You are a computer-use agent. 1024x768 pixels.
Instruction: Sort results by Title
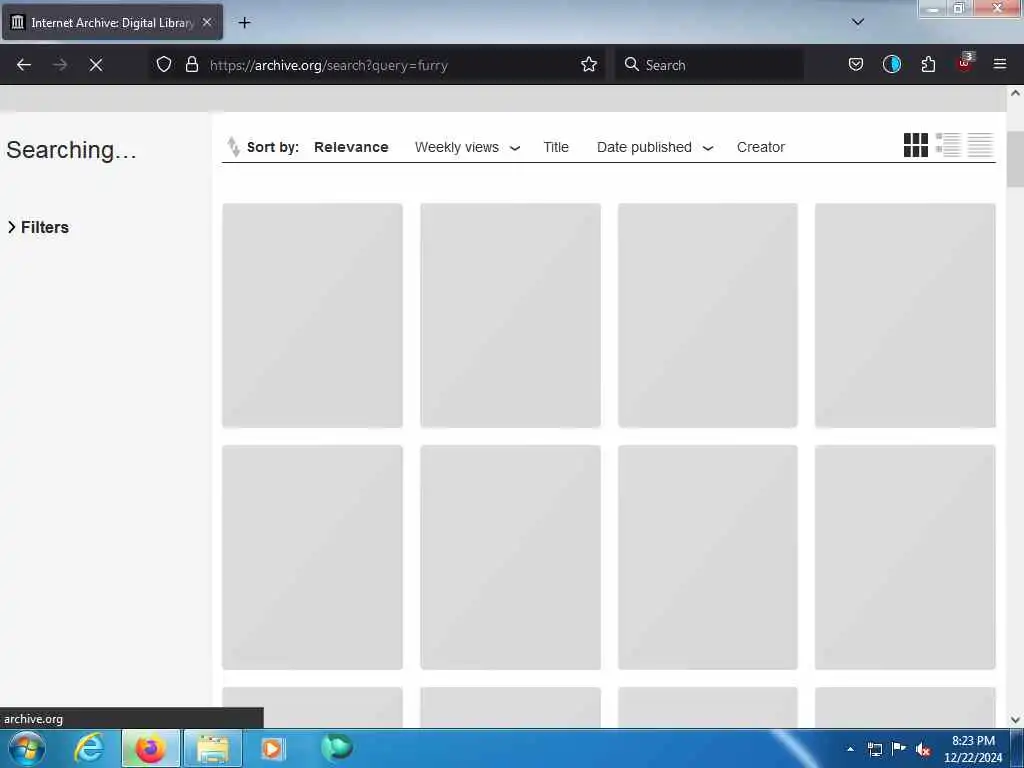pos(556,147)
